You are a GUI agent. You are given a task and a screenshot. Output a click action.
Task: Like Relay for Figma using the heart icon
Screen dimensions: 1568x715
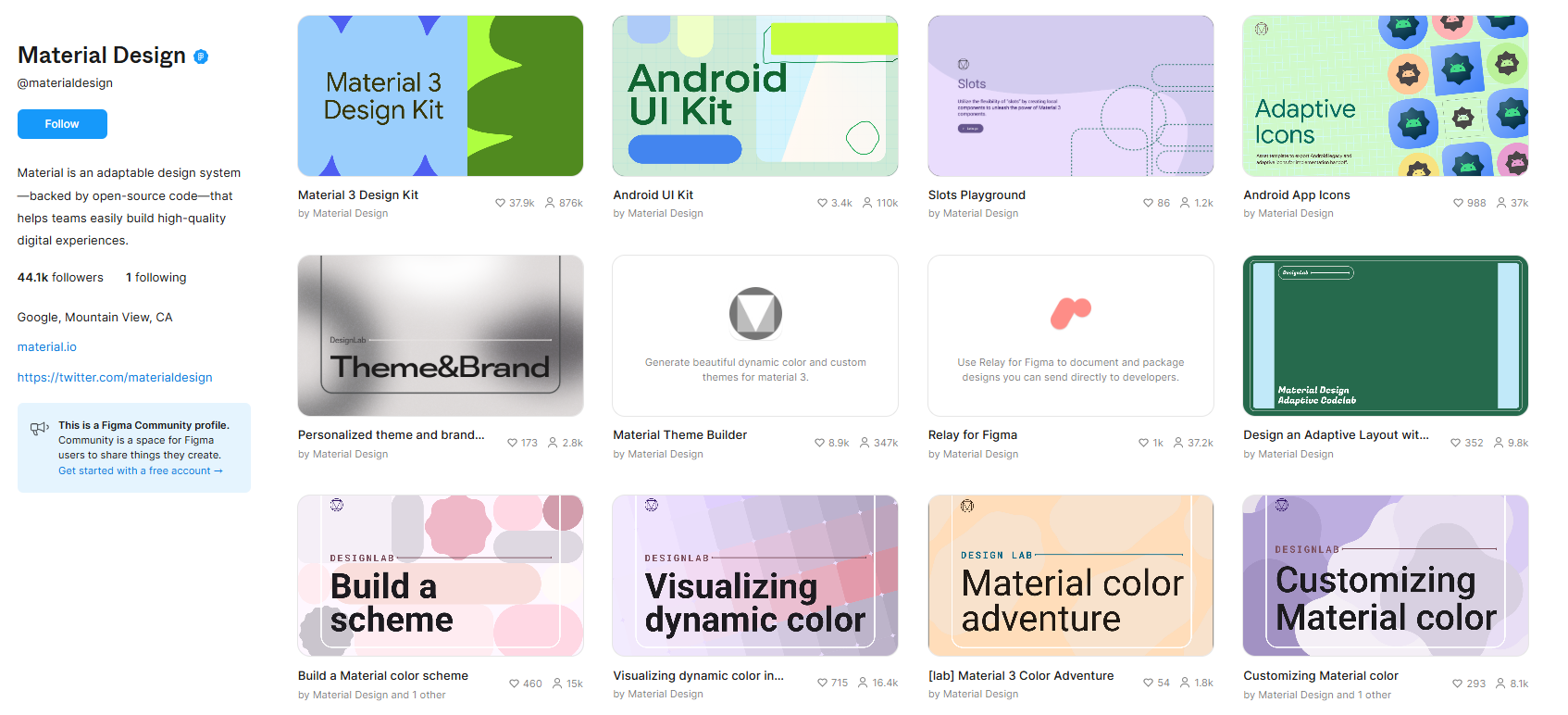[x=1143, y=443]
